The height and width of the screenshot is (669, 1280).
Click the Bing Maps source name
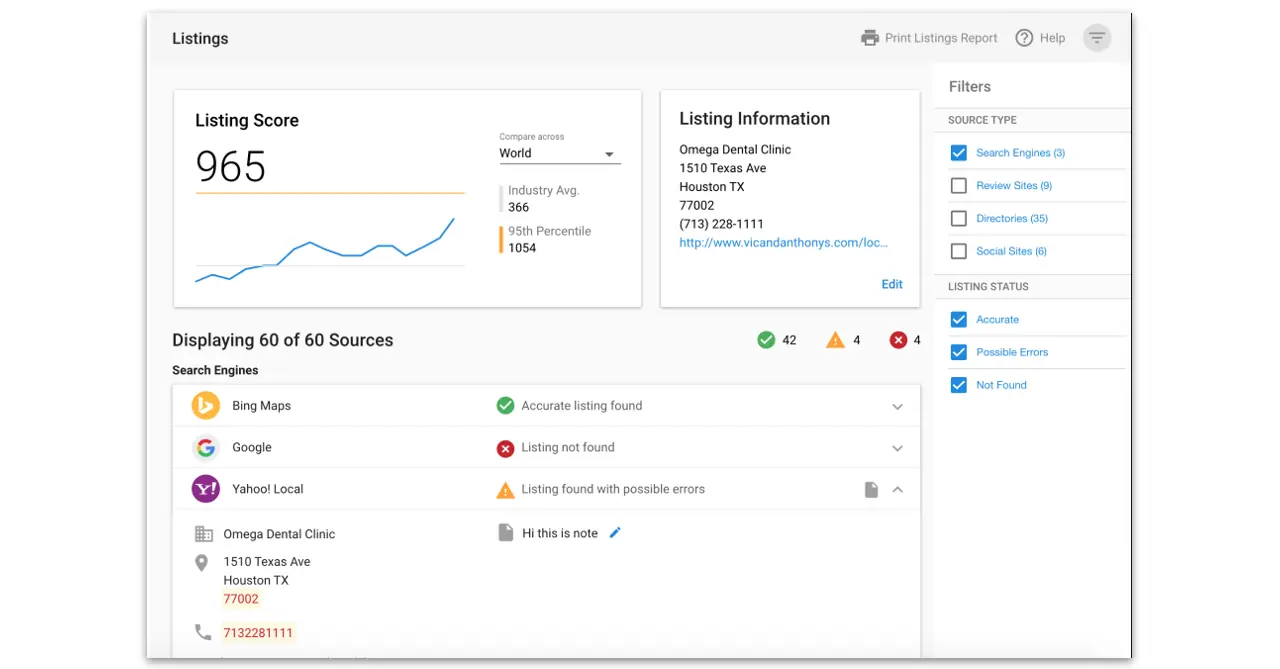(261, 406)
